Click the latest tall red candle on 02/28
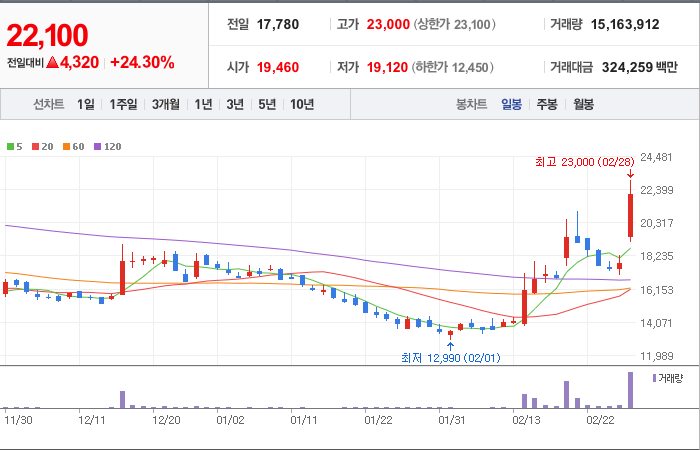The image size is (700, 450). (x=630, y=215)
